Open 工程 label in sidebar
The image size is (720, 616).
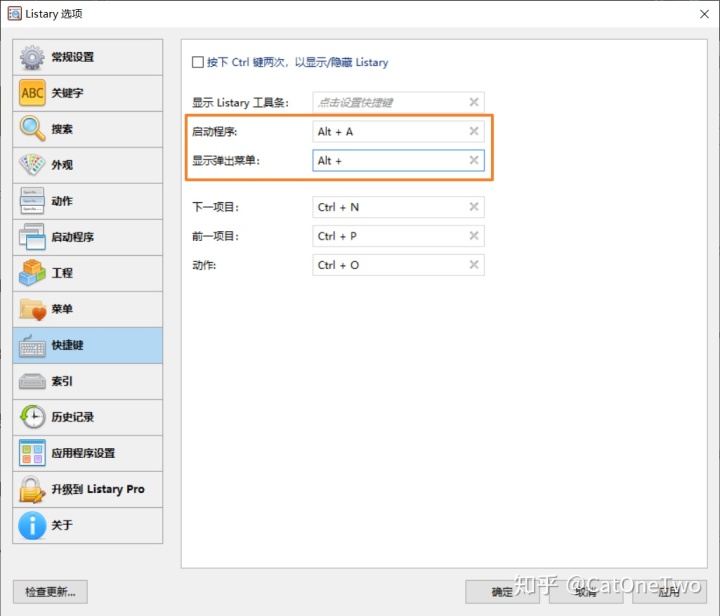click(62, 273)
